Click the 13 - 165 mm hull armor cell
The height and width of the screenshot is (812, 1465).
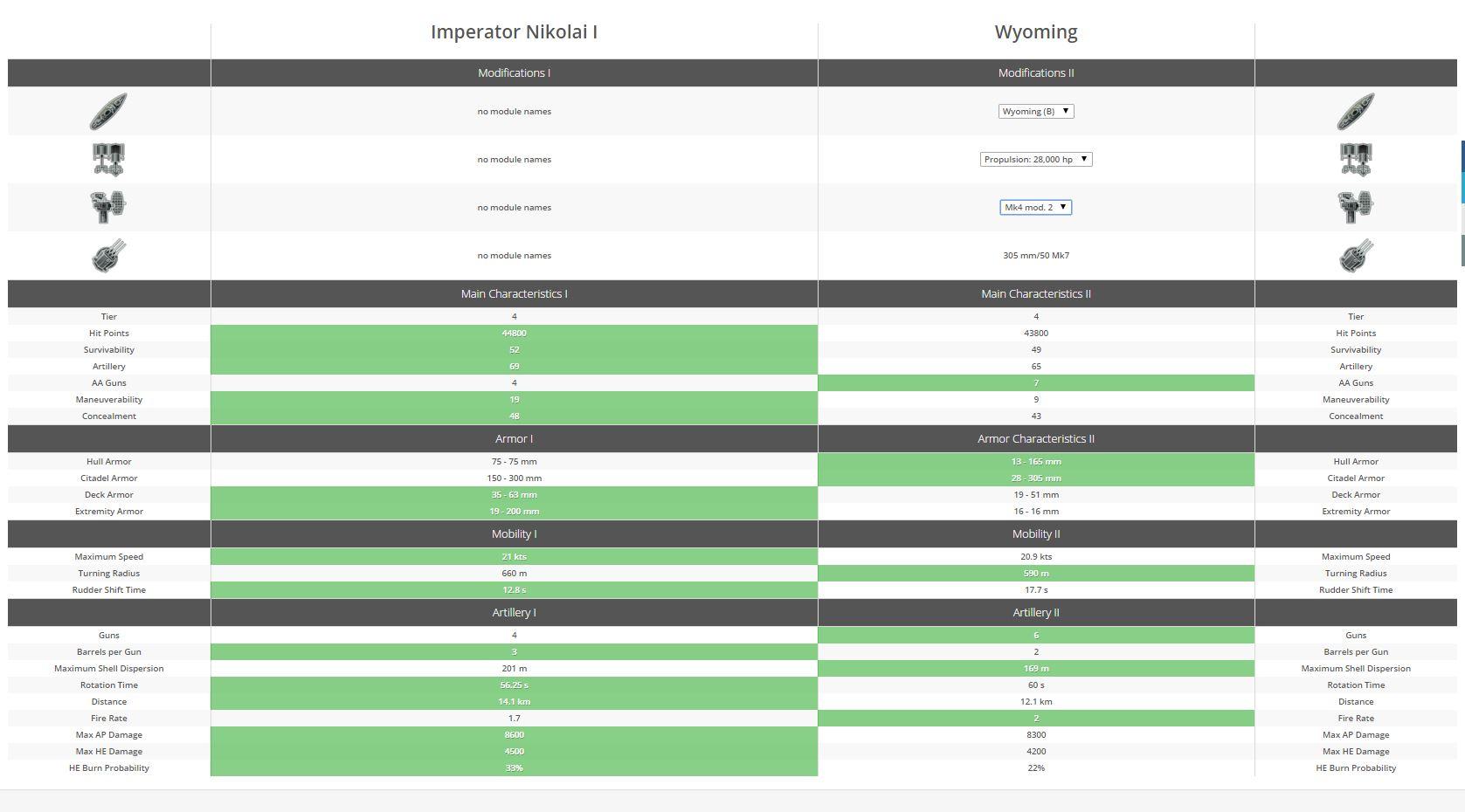point(1036,461)
